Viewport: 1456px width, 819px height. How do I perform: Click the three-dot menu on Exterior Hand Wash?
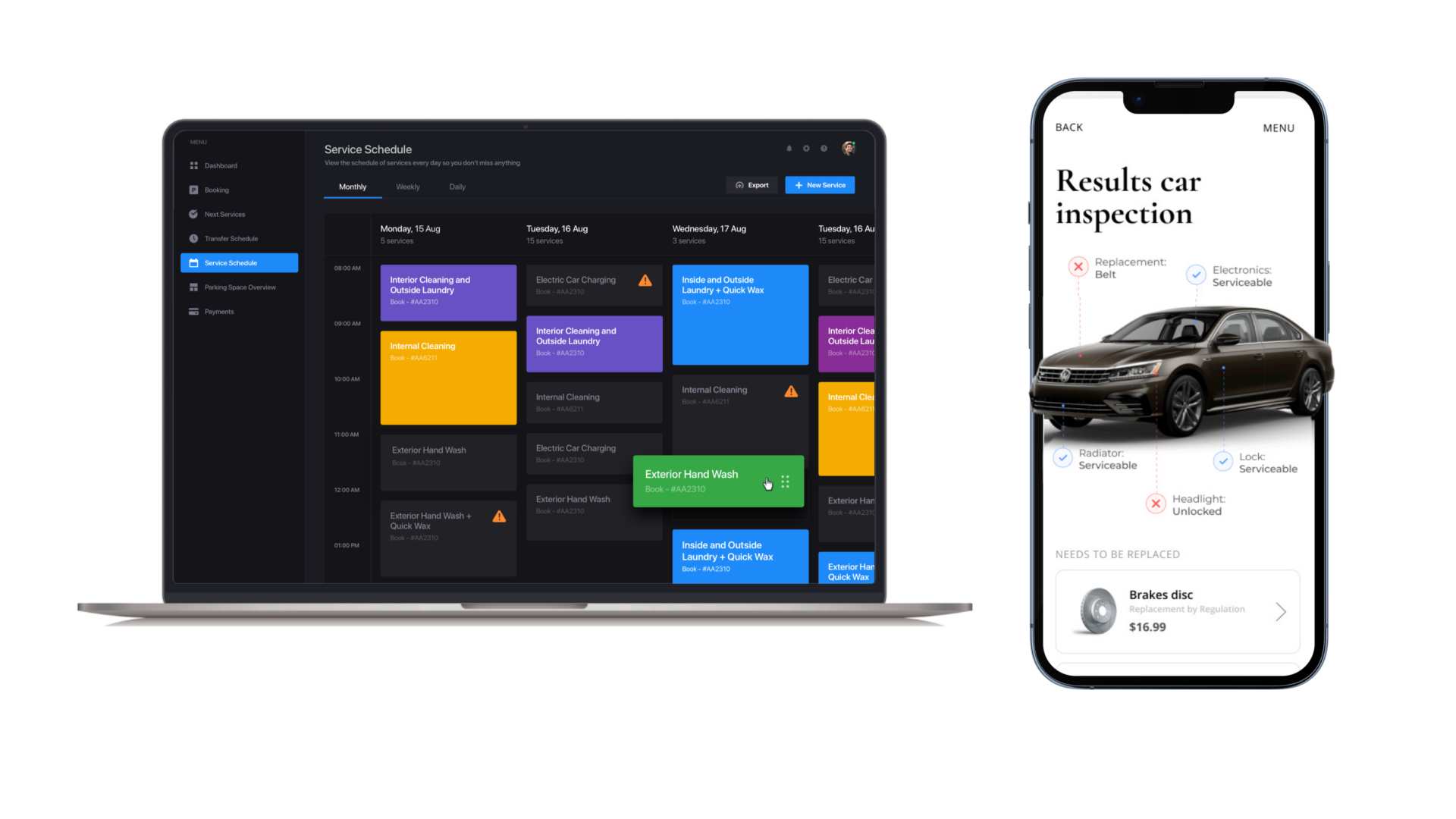[x=787, y=481]
